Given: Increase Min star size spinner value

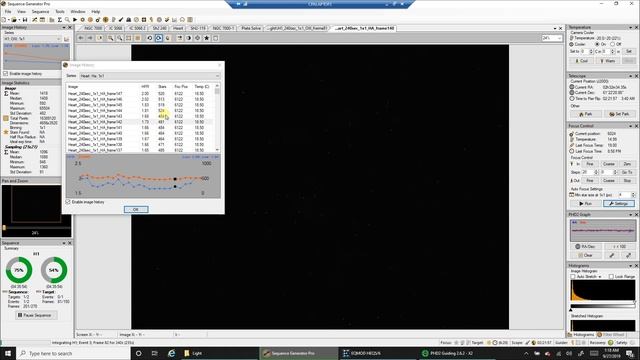Looking at the screenshot, I should point(633,193).
